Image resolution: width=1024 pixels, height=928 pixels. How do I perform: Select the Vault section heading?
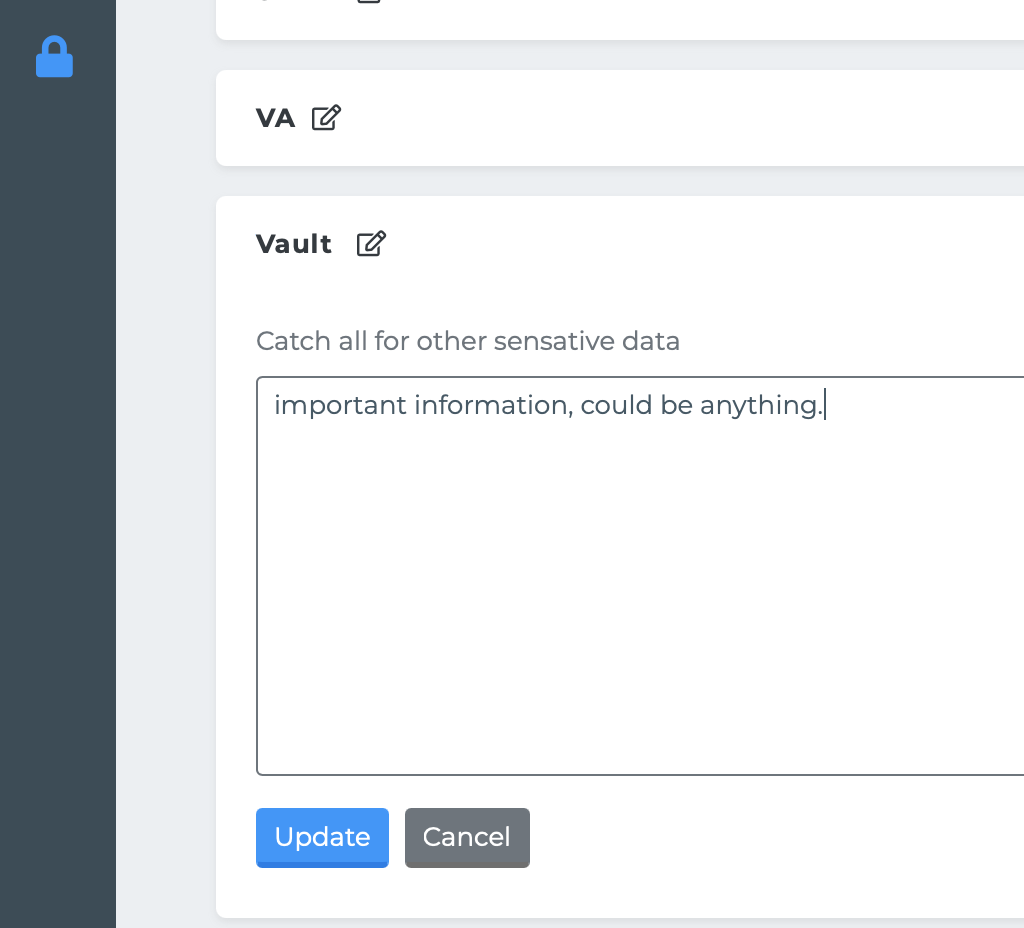click(294, 244)
